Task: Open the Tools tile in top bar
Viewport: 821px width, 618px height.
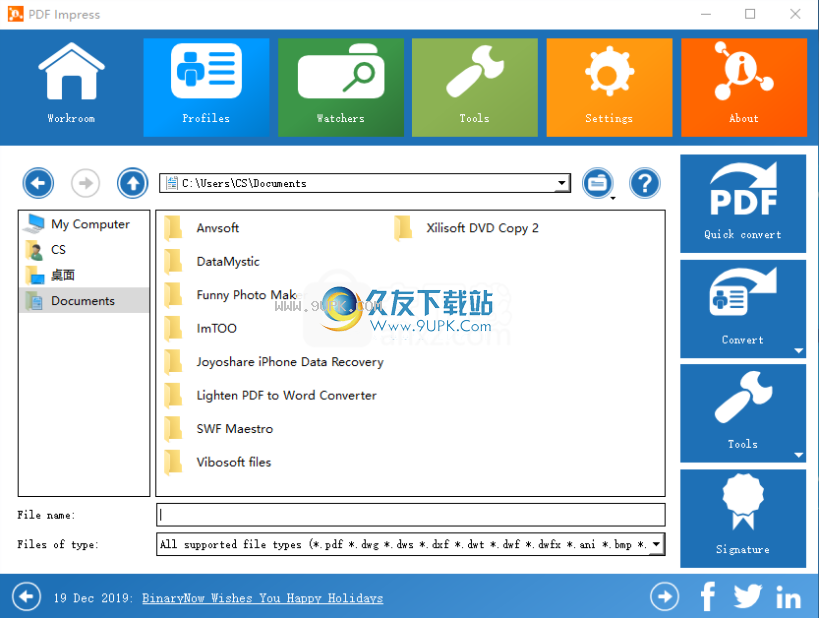Action: click(475, 87)
